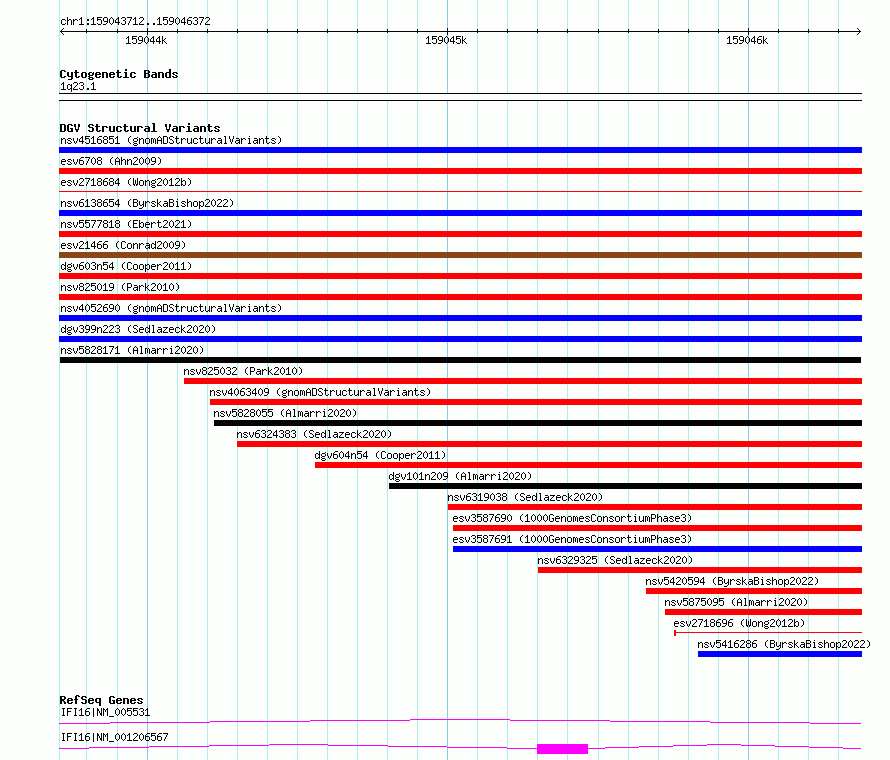Click the DGV Structural Variants track title

click(140, 128)
